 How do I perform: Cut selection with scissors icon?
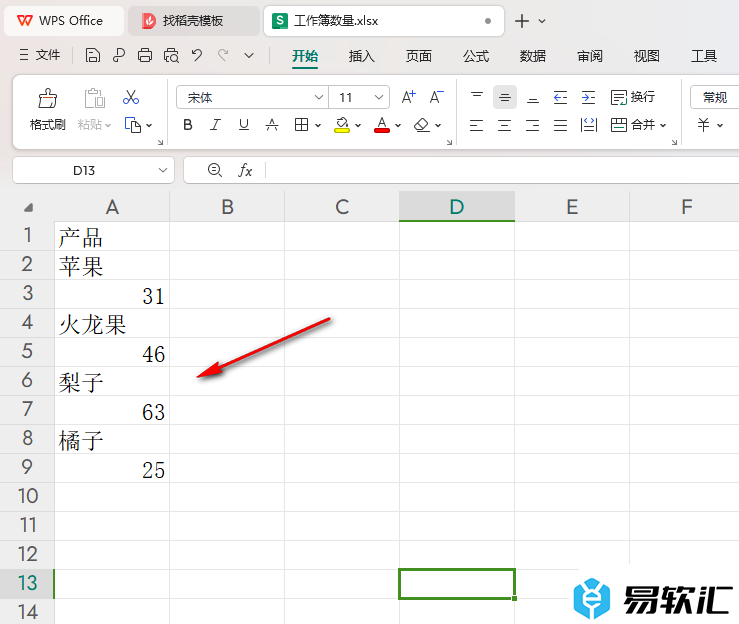(131, 98)
